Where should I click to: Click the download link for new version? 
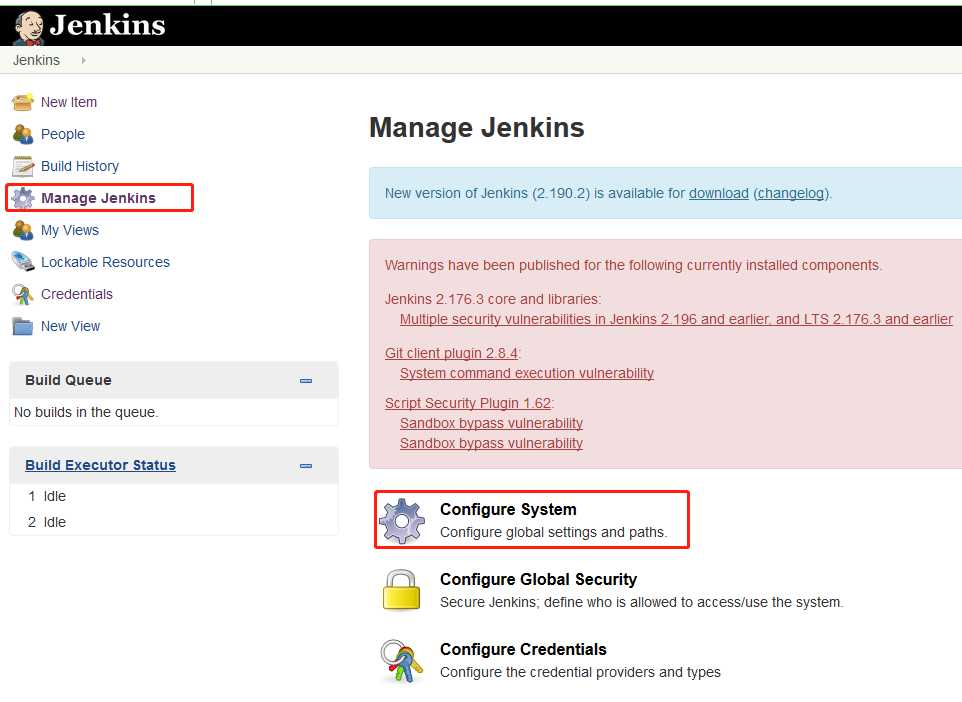[718, 193]
